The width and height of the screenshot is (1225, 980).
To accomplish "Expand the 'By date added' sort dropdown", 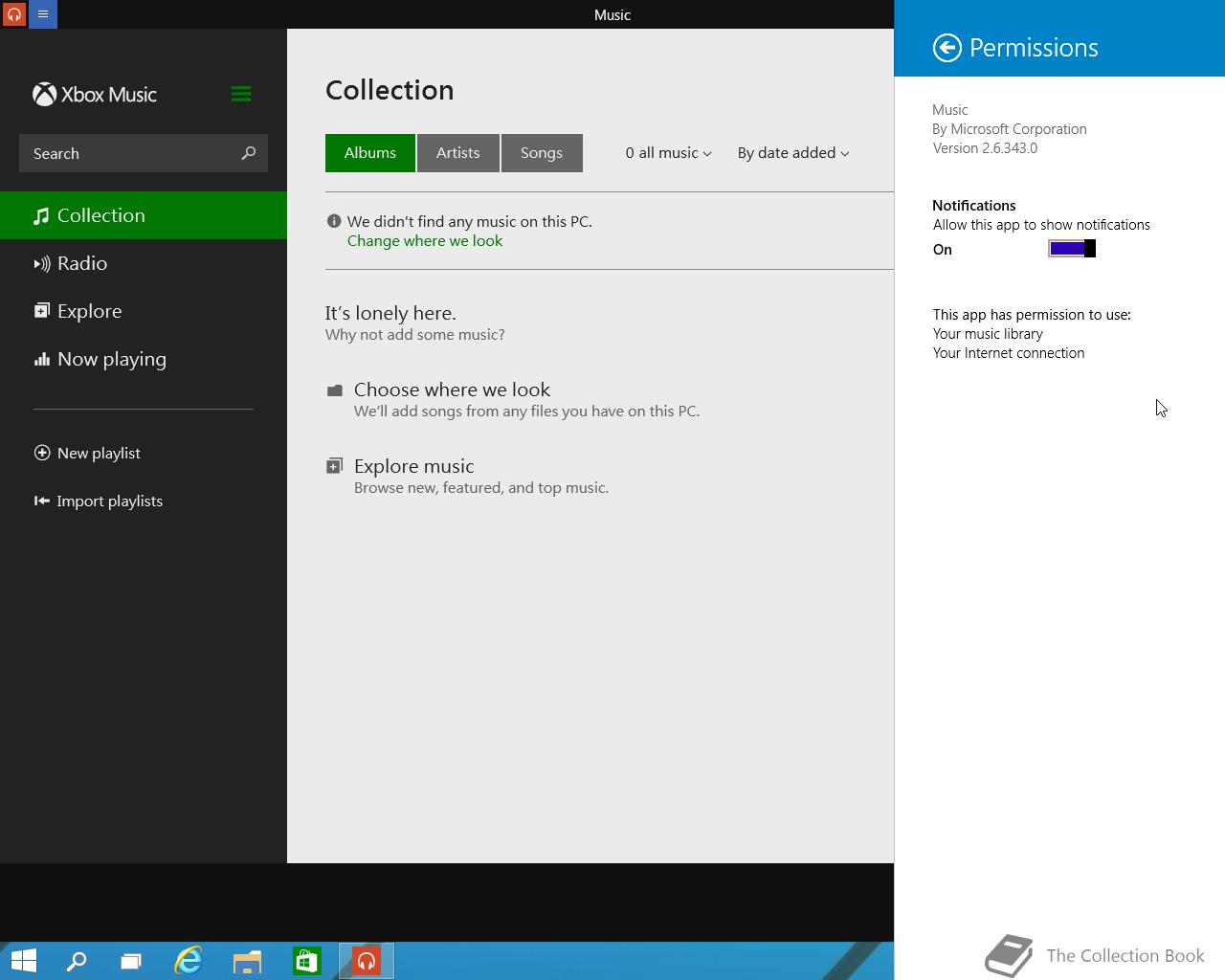I will click(793, 153).
